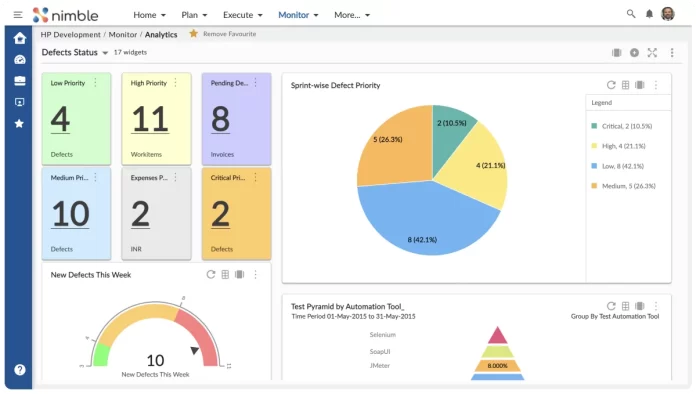The width and height of the screenshot is (696, 394).
Task: Refresh the Sprint-wise Defect Priority widget
Action: [x=611, y=85]
